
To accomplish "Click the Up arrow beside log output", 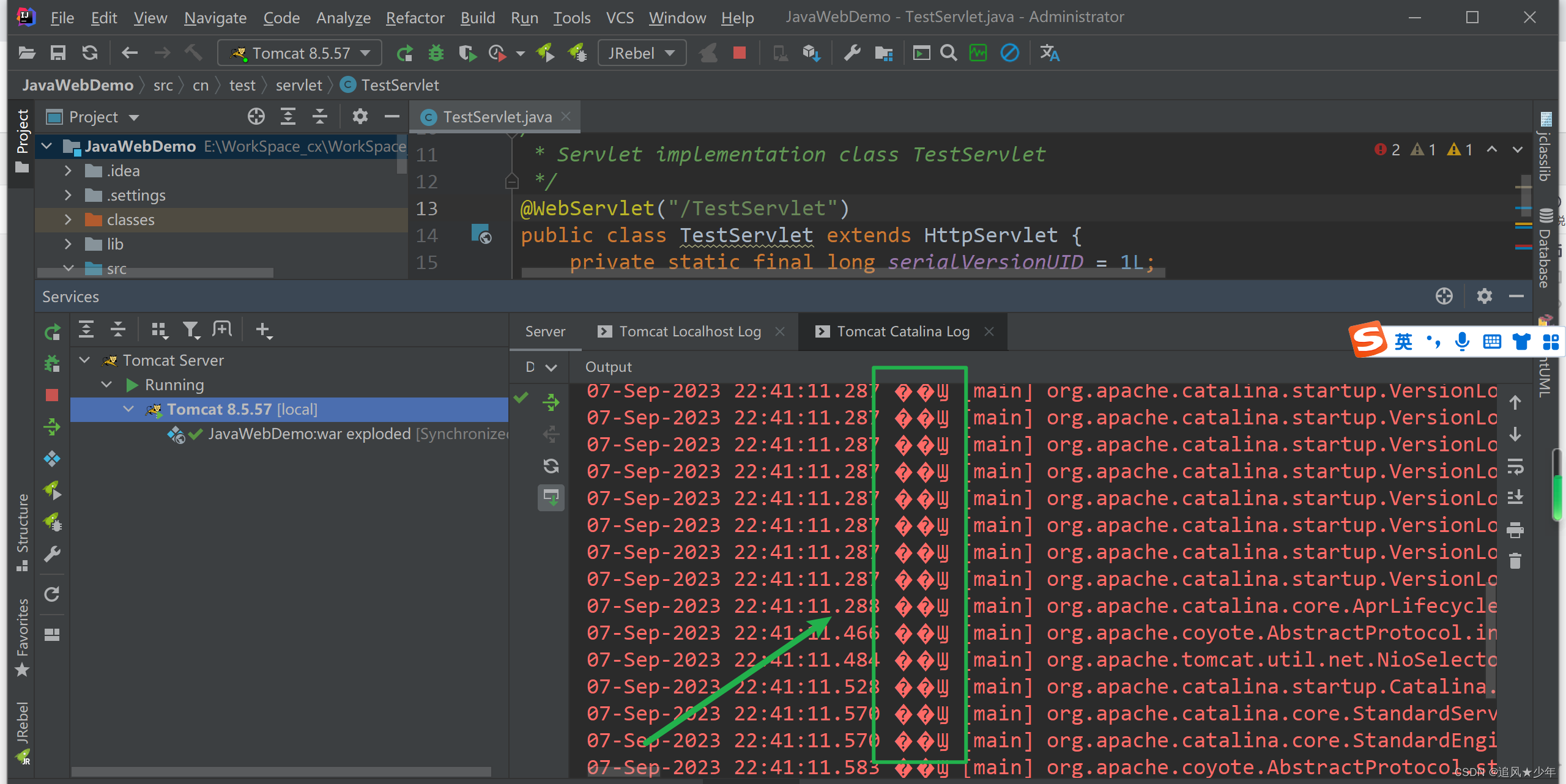I will (x=1515, y=402).
